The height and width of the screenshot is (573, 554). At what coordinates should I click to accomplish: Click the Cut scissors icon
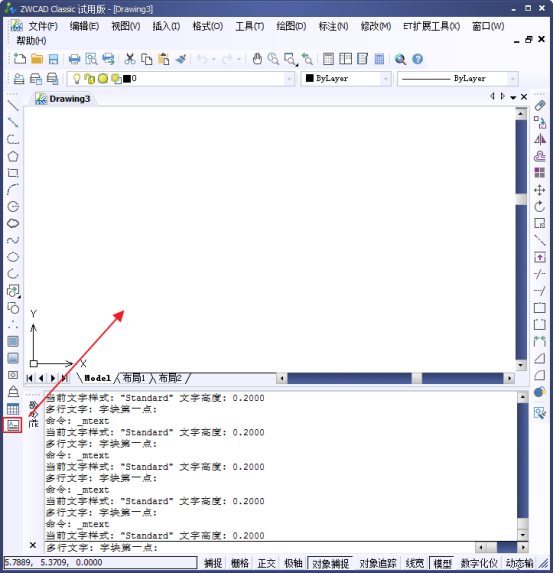130,59
